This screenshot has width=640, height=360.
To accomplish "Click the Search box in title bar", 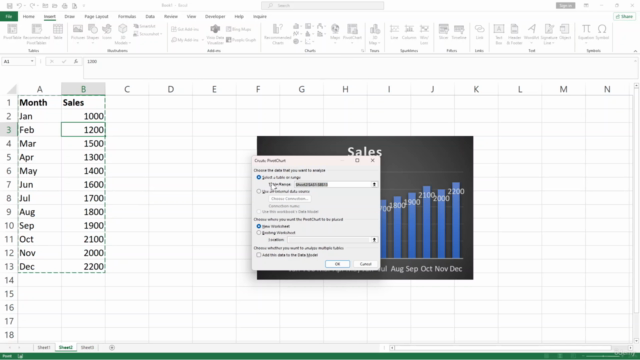I will coord(322,5).
